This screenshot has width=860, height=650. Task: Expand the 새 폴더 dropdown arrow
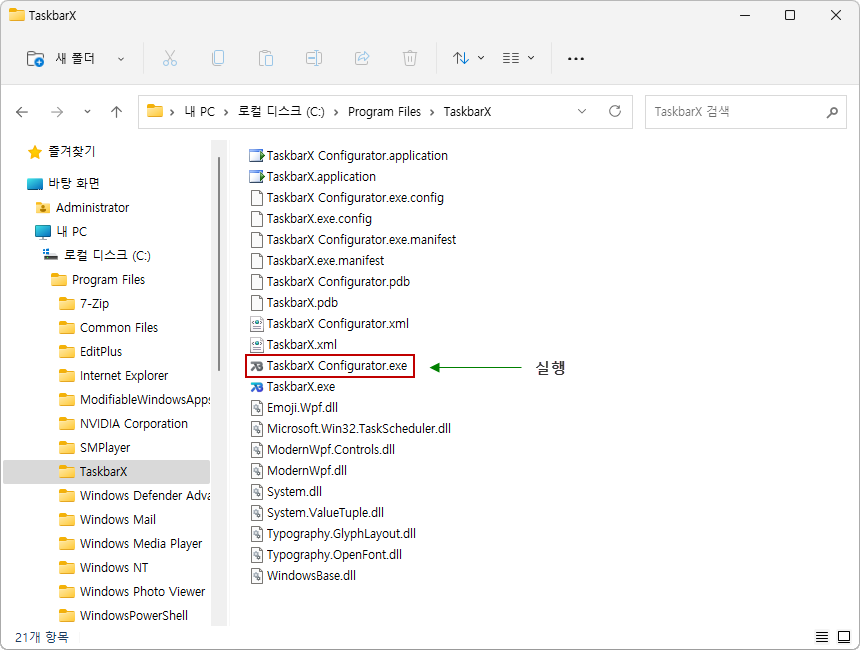tap(121, 59)
